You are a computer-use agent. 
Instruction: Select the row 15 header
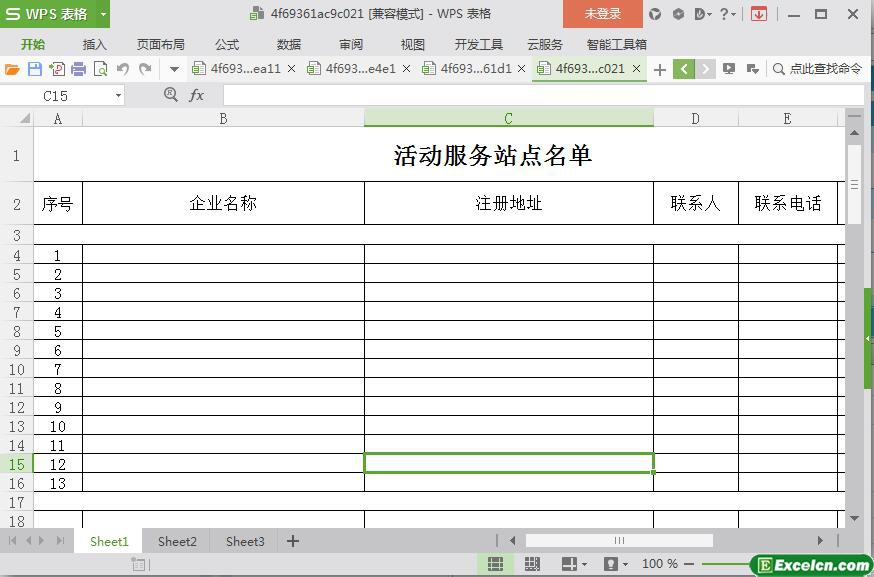point(17,464)
